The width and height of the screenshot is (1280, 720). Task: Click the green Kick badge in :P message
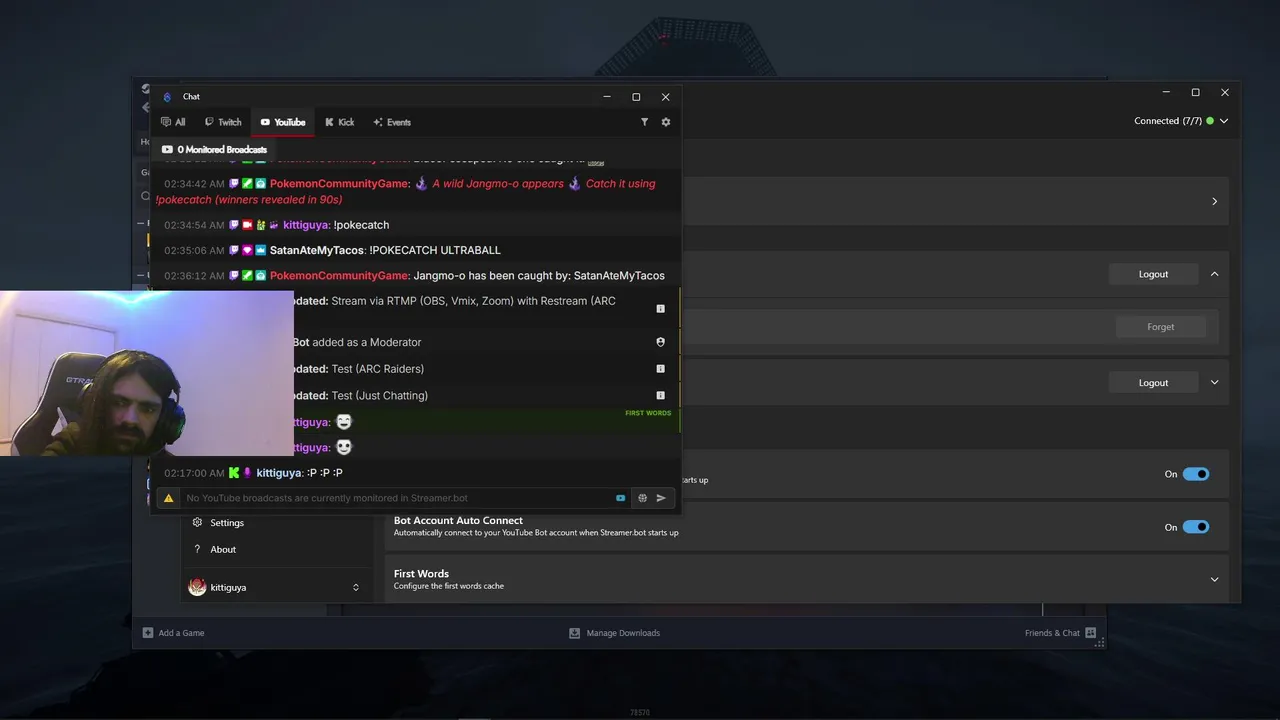click(234, 473)
